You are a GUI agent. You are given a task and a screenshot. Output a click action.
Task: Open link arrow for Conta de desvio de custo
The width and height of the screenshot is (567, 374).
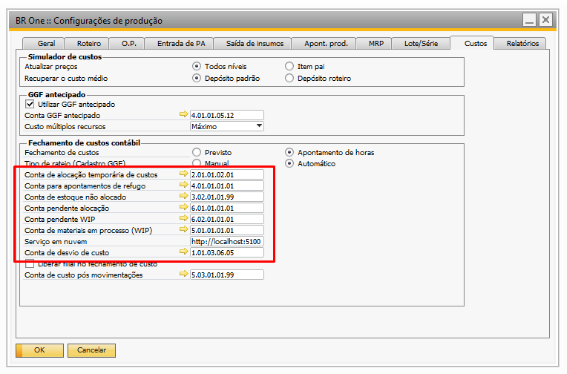(x=184, y=252)
